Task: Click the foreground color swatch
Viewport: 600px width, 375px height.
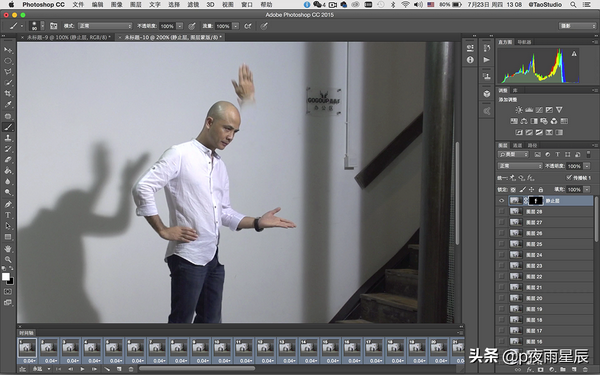Action: coord(5,277)
